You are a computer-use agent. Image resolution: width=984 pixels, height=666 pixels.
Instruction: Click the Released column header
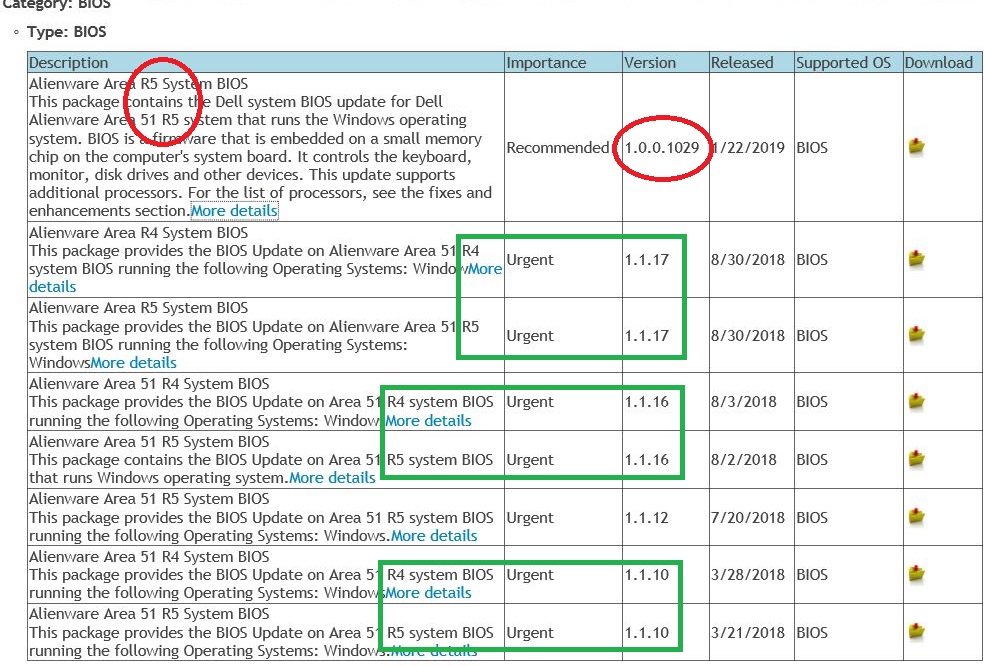click(x=742, y=62)
